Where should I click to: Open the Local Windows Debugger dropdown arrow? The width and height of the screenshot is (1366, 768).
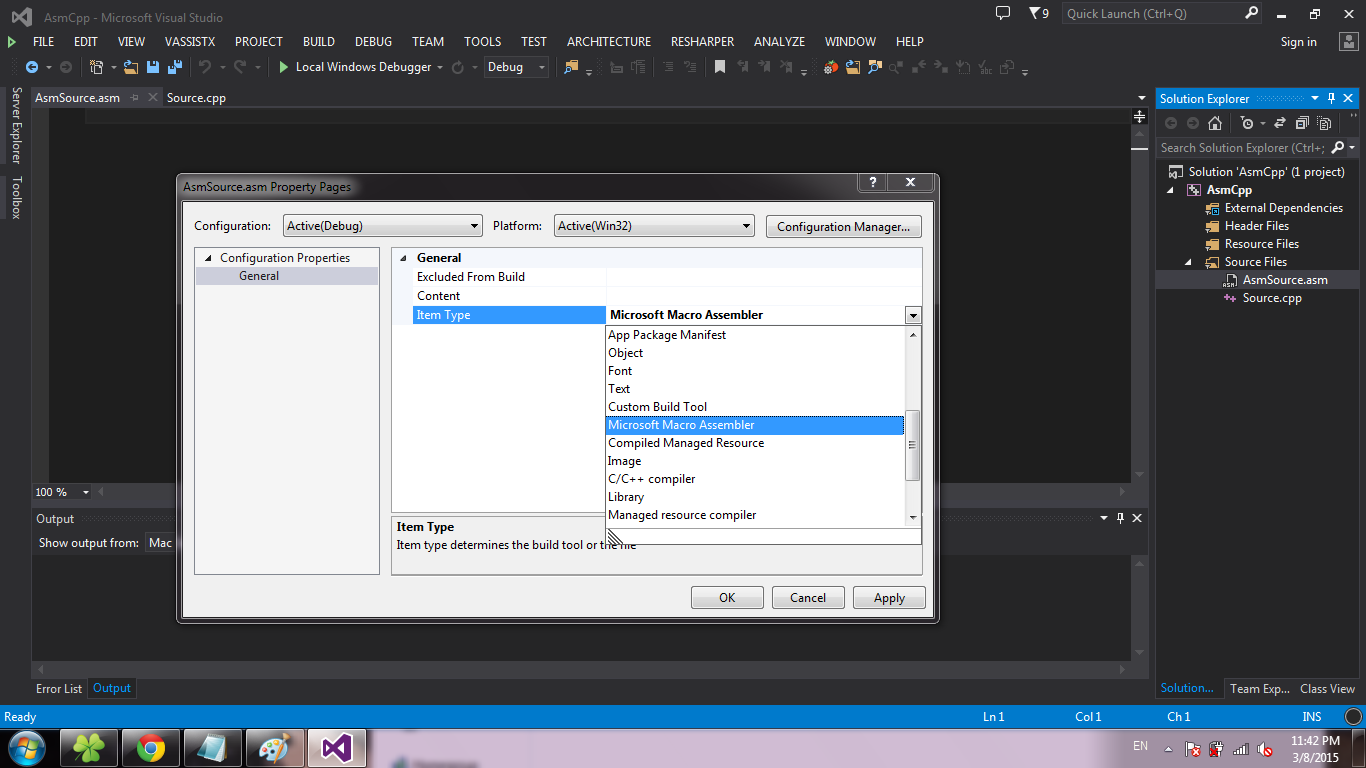pos(440,67)
